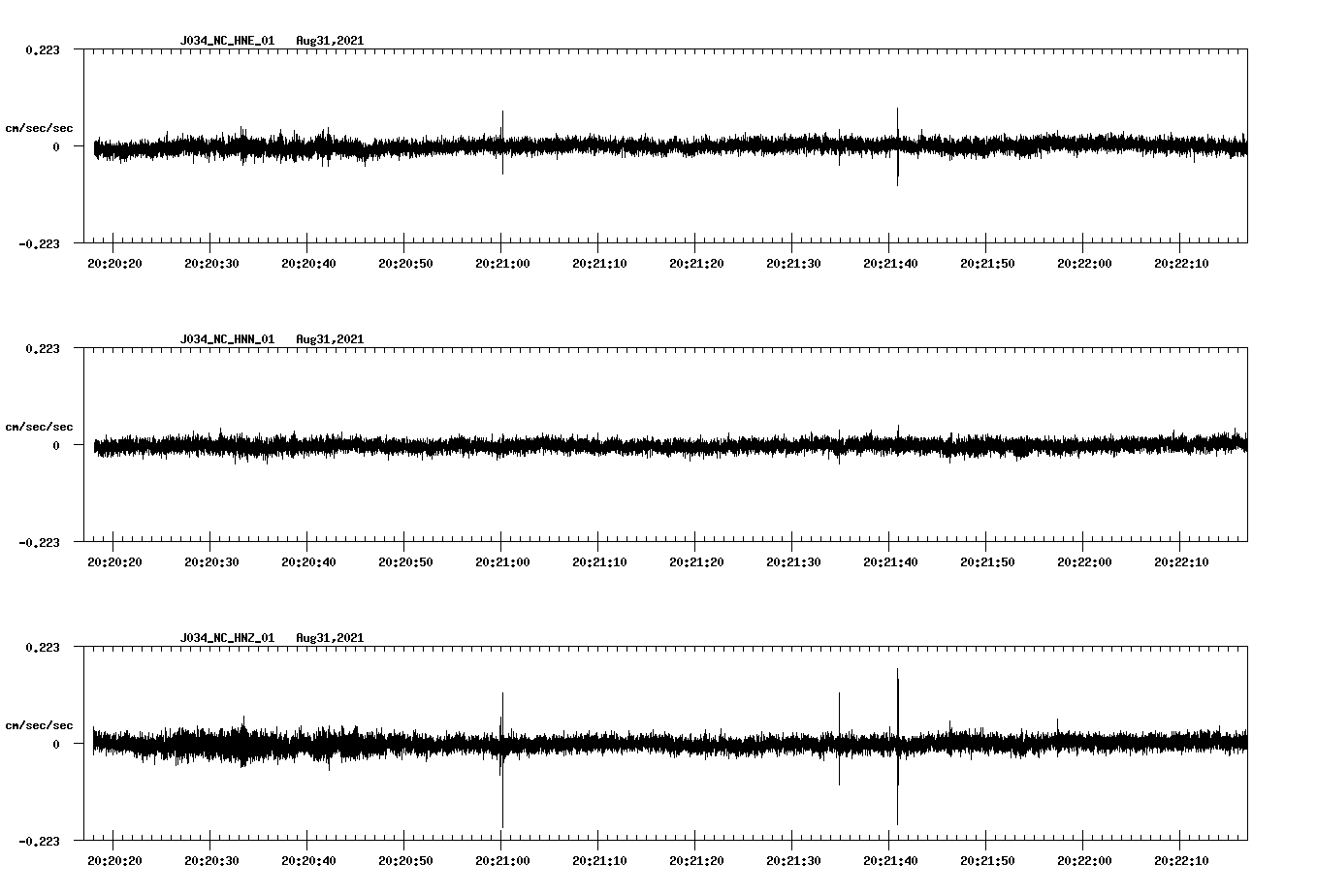Click the 20:21:00 time label under the HNZ plot
Image resolution: width=1317 pixels, height=896 pixels.
tap(502, 860)
